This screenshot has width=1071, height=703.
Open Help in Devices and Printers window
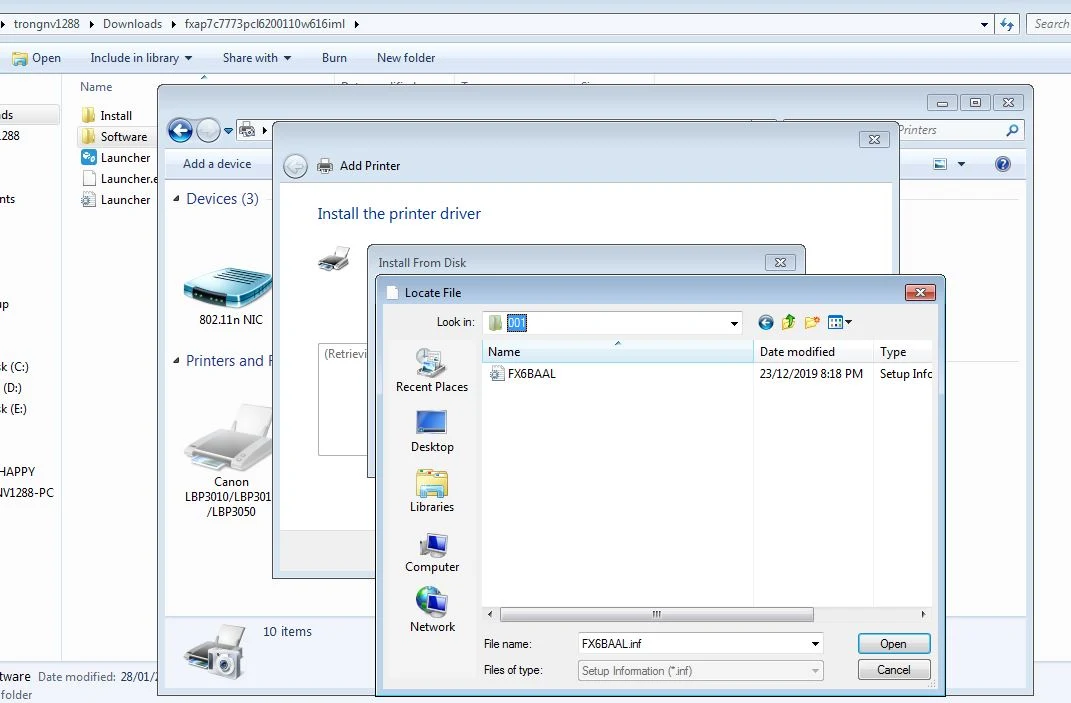1003,164
